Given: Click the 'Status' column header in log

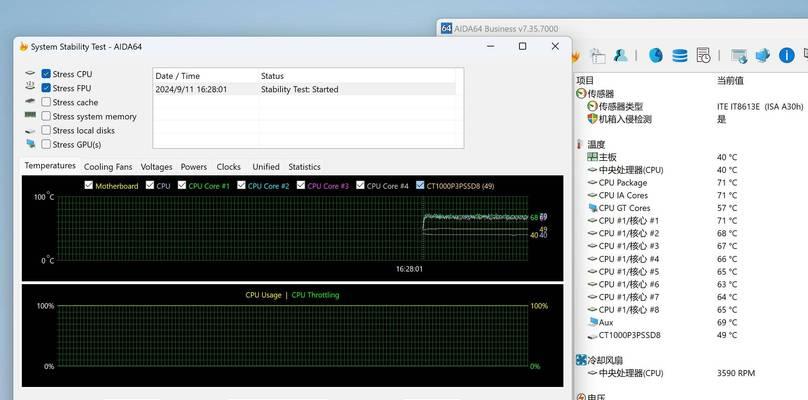Looking at the screenshot, I should pos(272,76).
